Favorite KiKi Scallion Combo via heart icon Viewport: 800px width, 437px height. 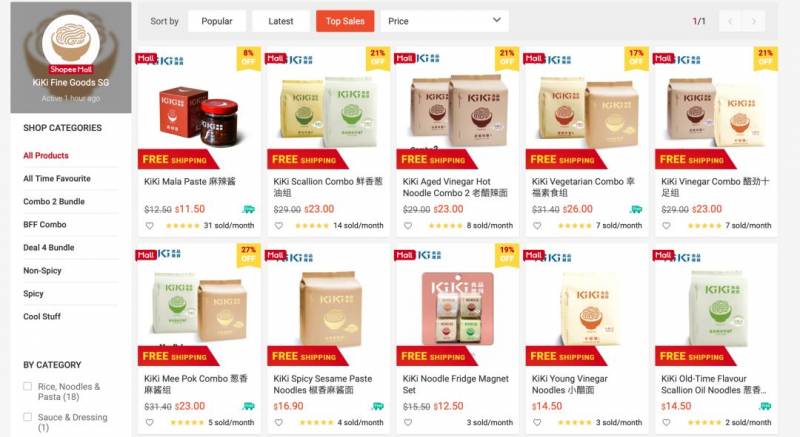(279, 225)
